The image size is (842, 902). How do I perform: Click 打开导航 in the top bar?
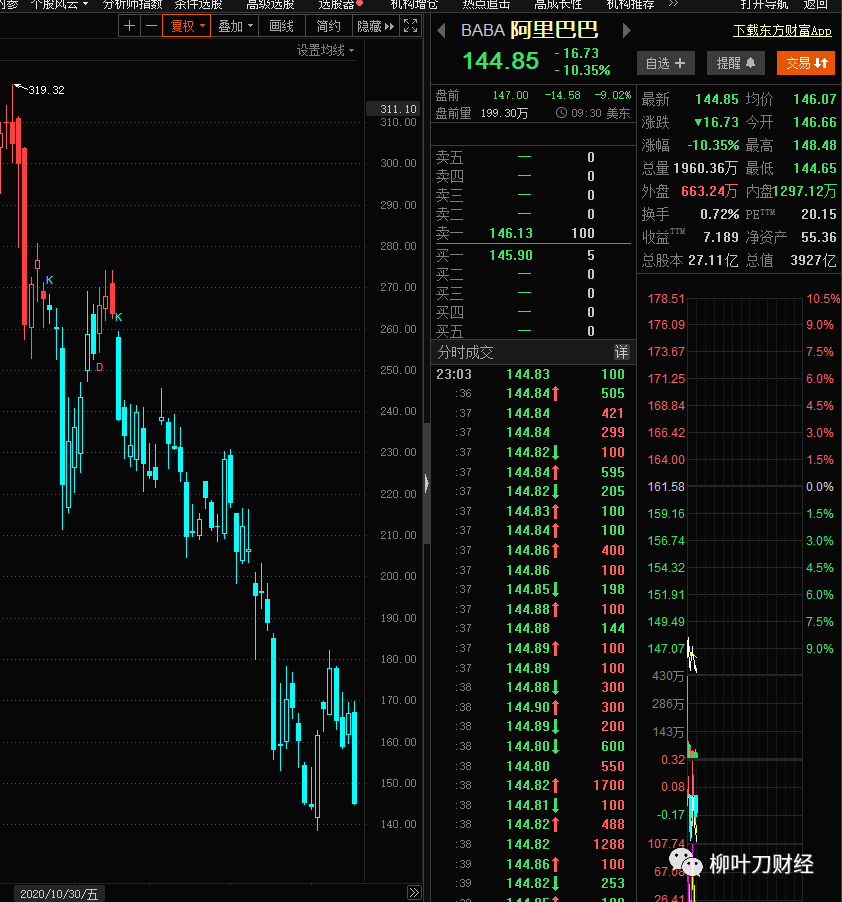(764, 5)
